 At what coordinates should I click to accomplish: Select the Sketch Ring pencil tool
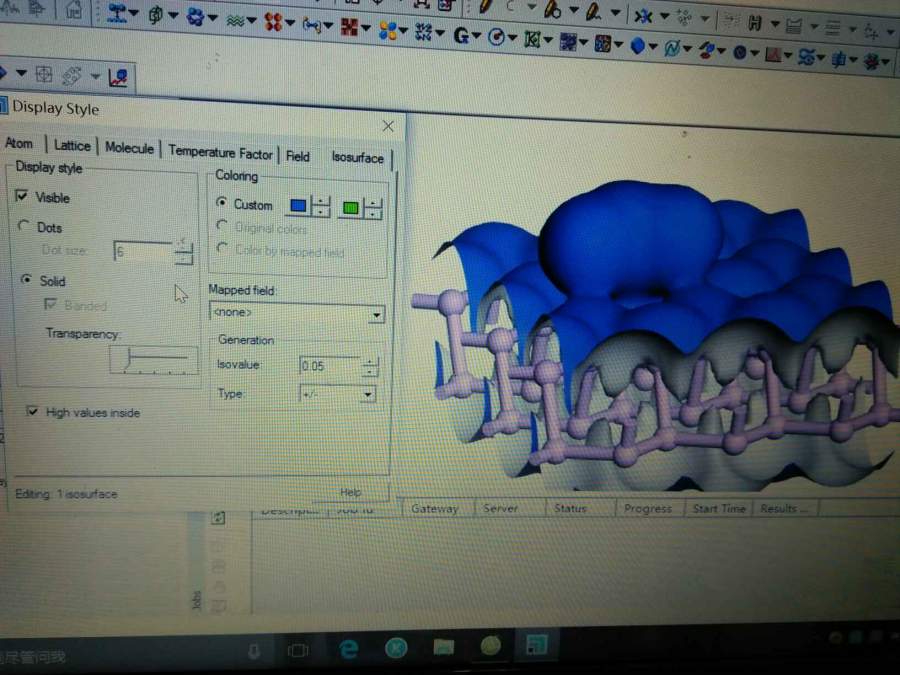552,8
